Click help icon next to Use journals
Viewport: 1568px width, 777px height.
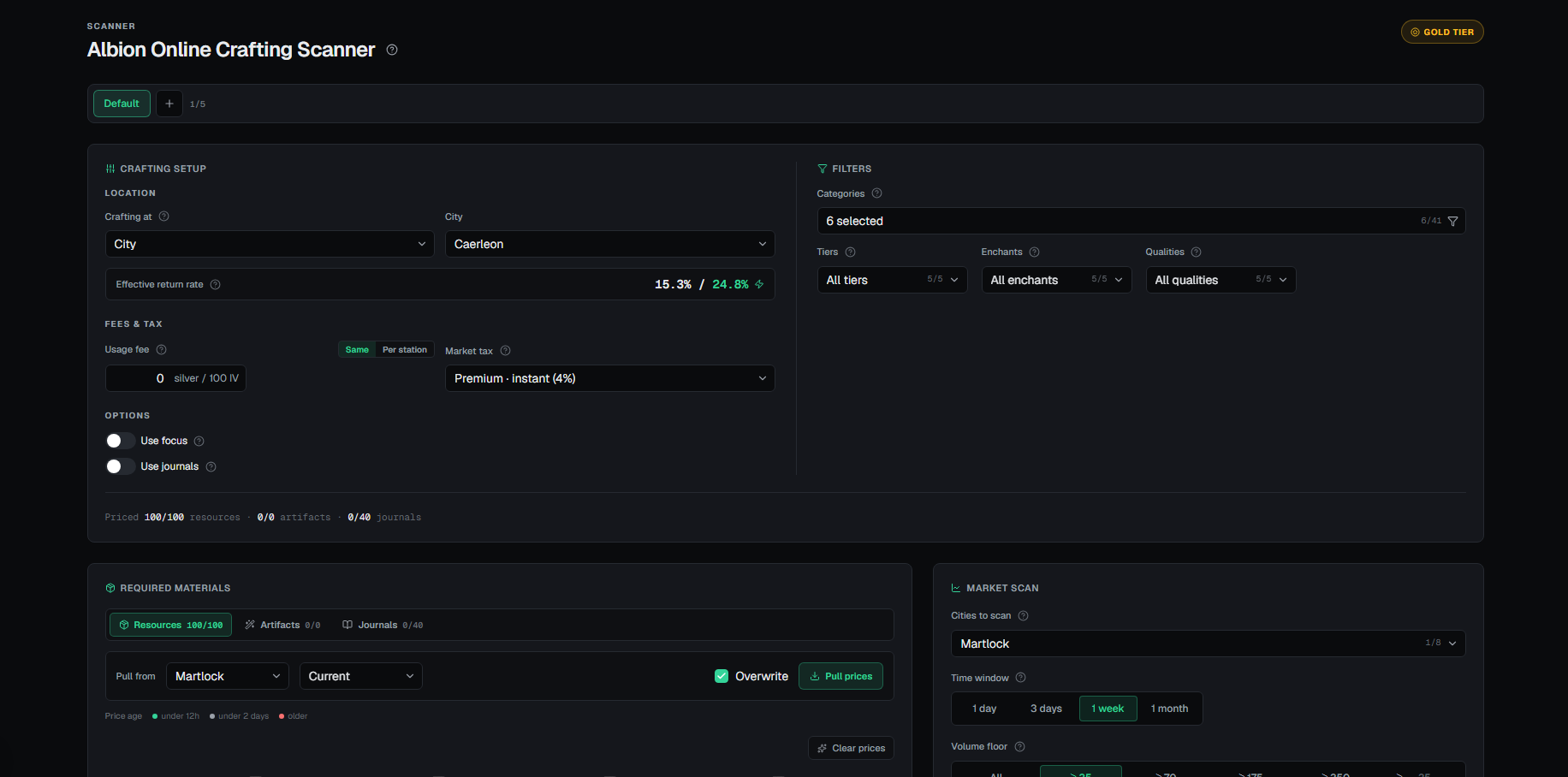pyautogui.click(x=211, y=467)
